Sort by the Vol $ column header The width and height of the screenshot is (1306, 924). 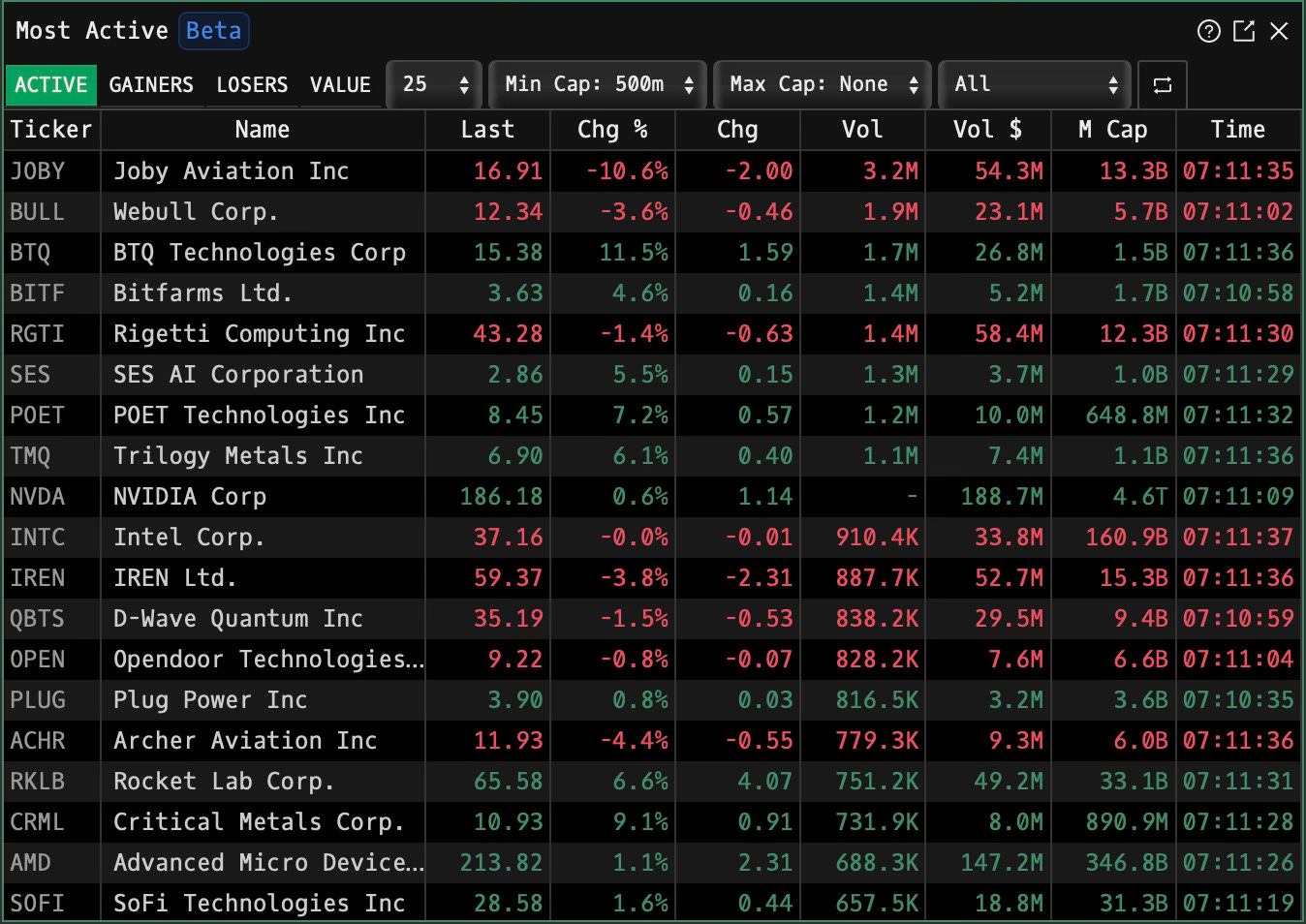[x=987, y=130]
